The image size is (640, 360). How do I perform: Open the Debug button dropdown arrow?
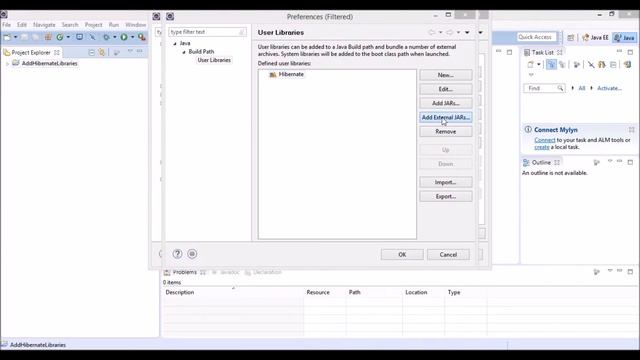click(115, 37)
